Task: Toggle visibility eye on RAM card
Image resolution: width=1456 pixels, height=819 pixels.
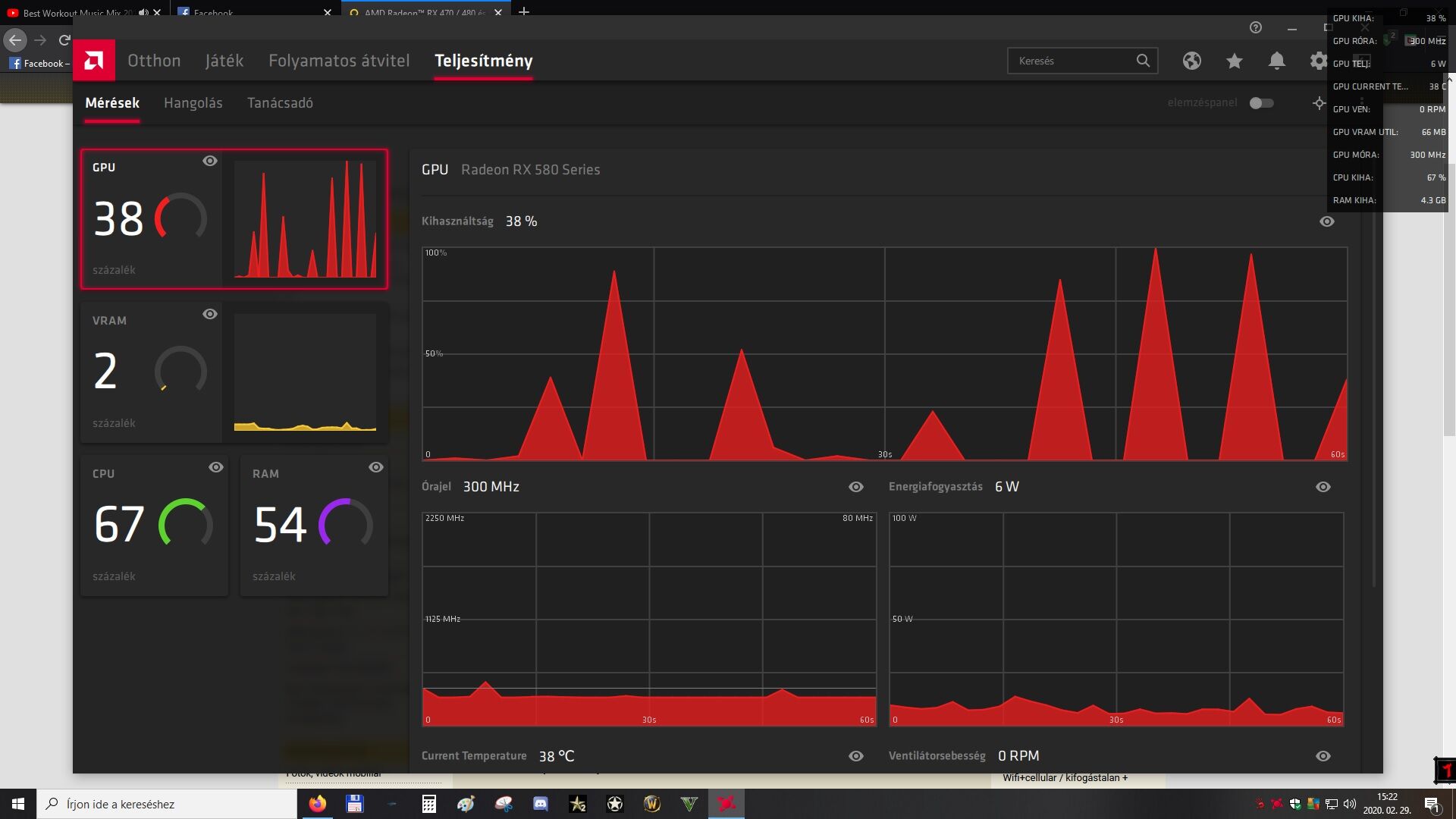Action: coord(376,467)
